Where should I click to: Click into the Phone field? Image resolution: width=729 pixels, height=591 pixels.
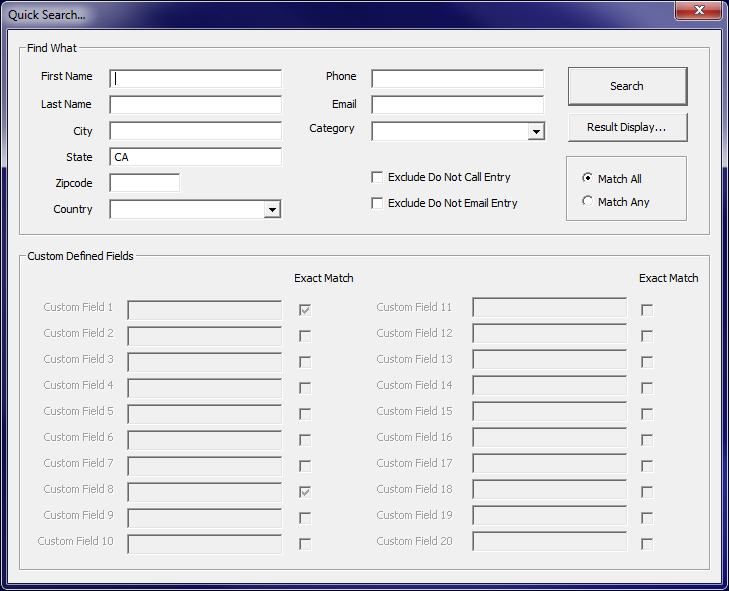(457, 79)
